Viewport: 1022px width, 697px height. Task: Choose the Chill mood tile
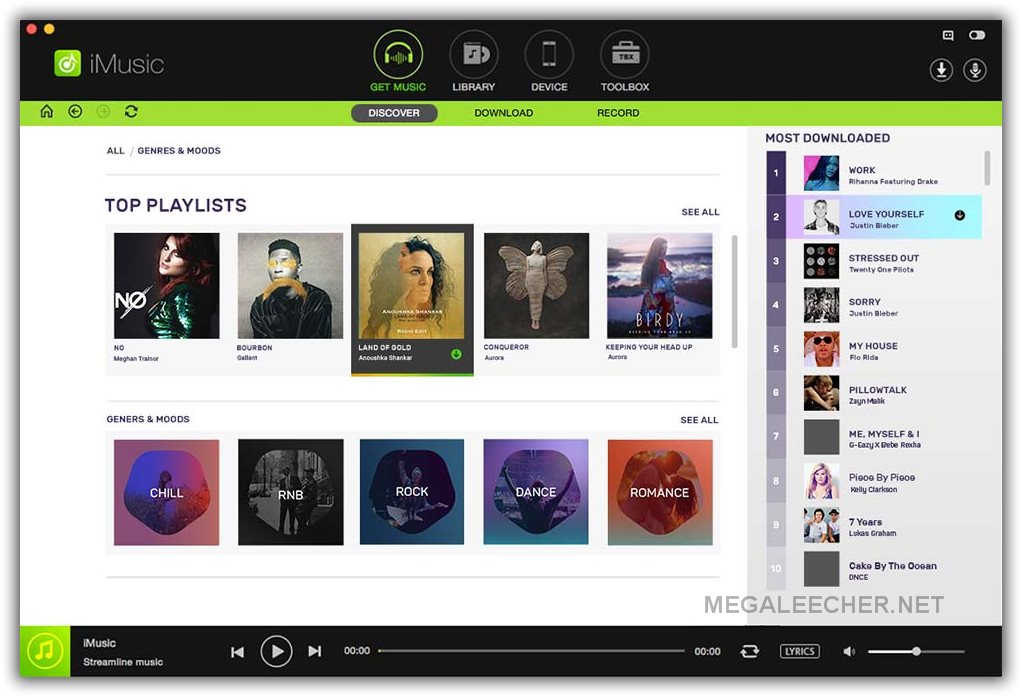(167, 492)
